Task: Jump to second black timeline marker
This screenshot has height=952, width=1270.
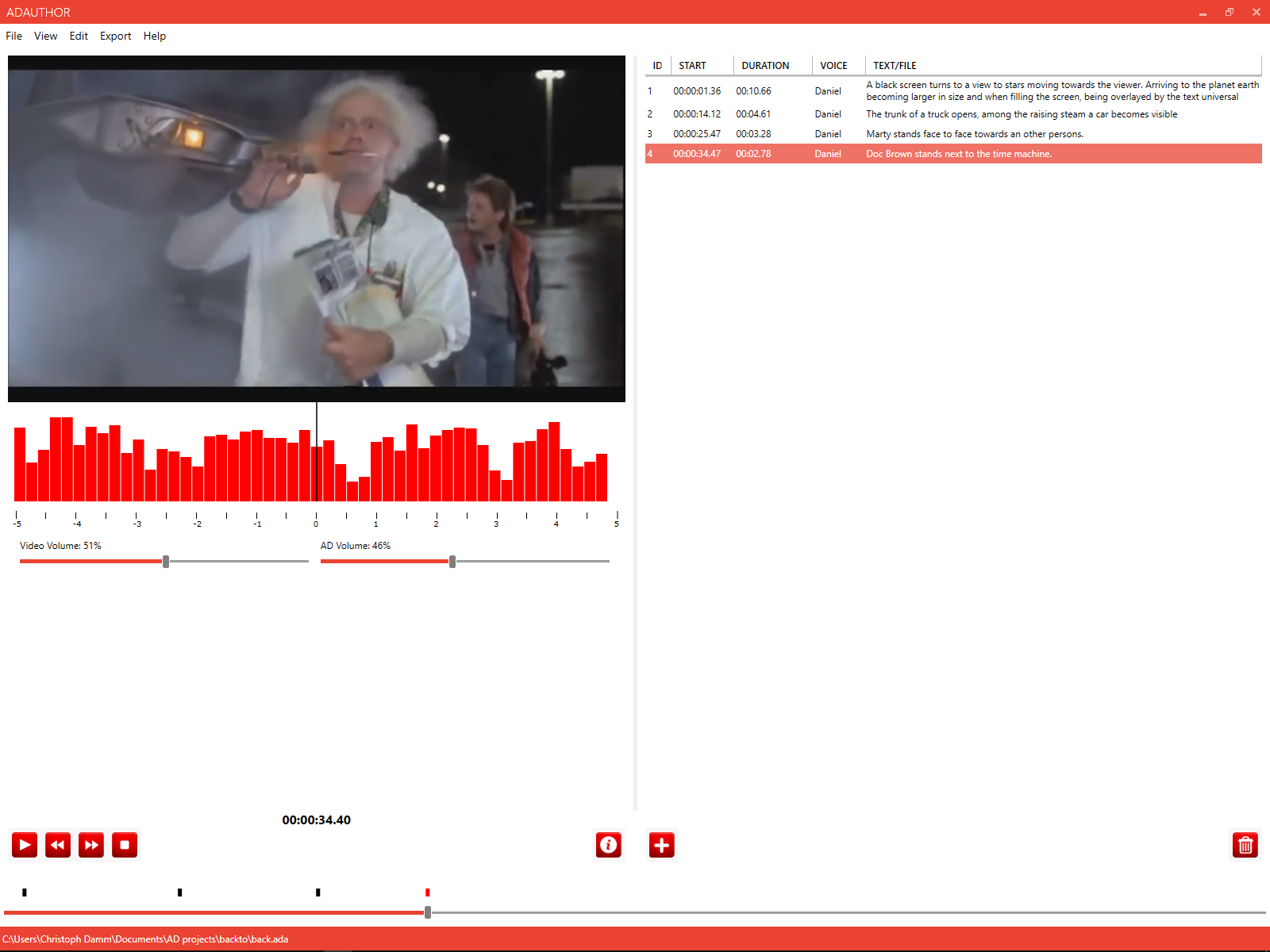Action: [x=180, y=892]
